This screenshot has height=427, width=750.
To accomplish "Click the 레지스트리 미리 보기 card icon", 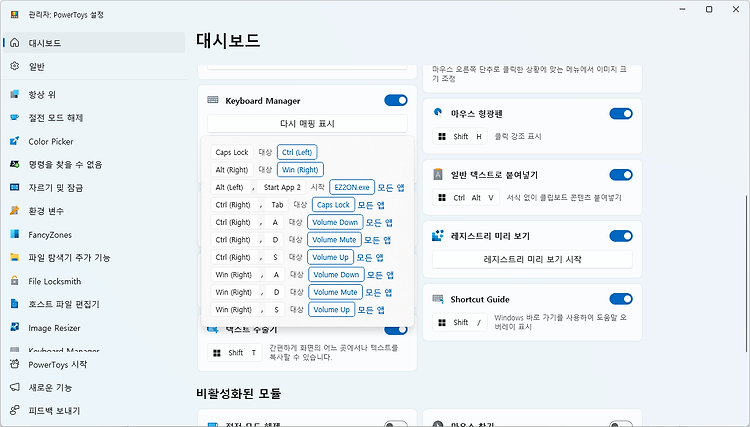I will (x=438, y=235).
